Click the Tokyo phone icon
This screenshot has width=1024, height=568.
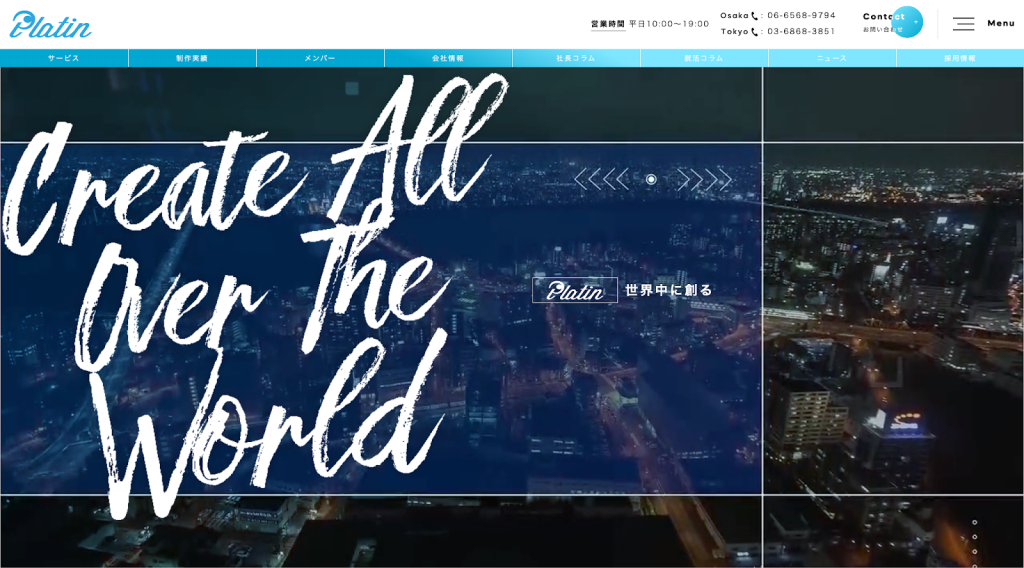pos(755,32)
